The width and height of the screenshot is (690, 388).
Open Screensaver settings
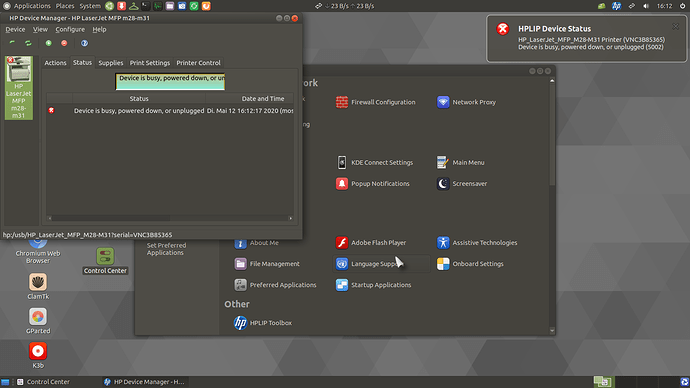[x=462, y=183]
